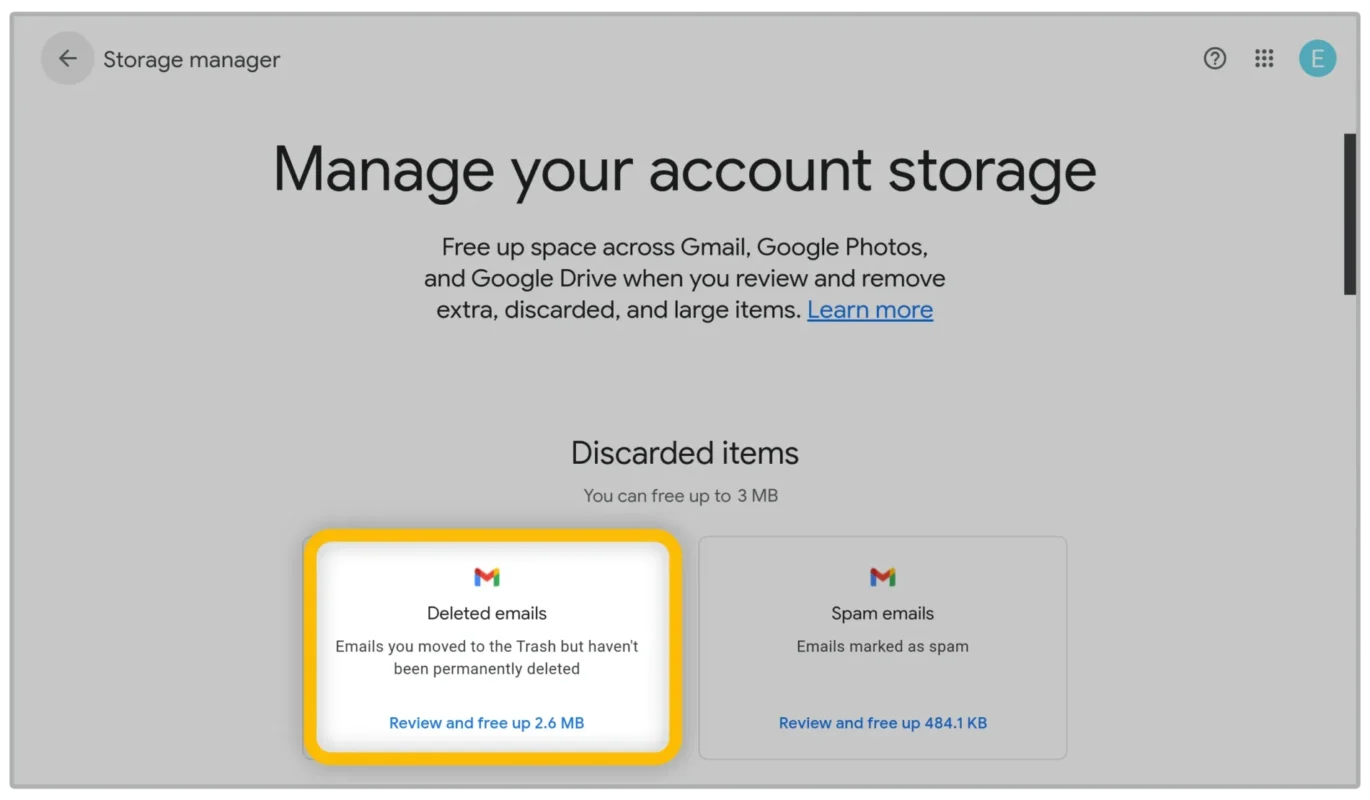Open the Deleted emails review link
The height and width of the screenshot is (800, 1370).
click(x=486, y=722)
